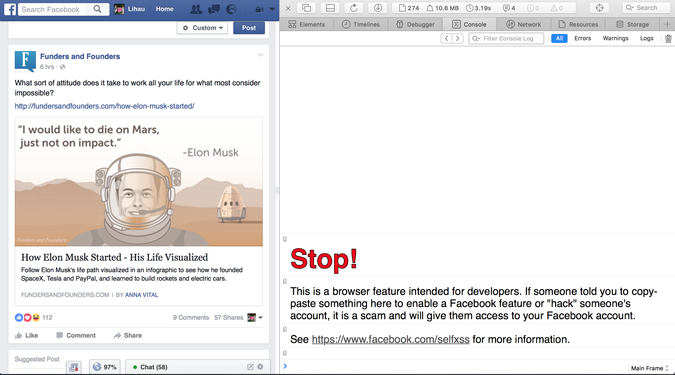Toggle the Warnings console filter

click(x=615, y=38)
